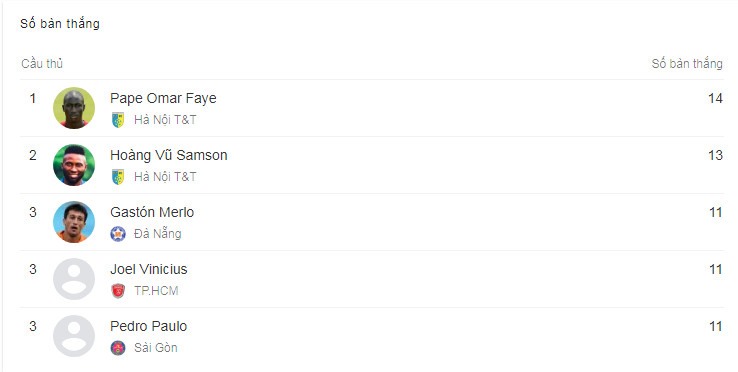Click Pape Omar Faye's player photo
The image size is (738, 372).
[74, 108]
